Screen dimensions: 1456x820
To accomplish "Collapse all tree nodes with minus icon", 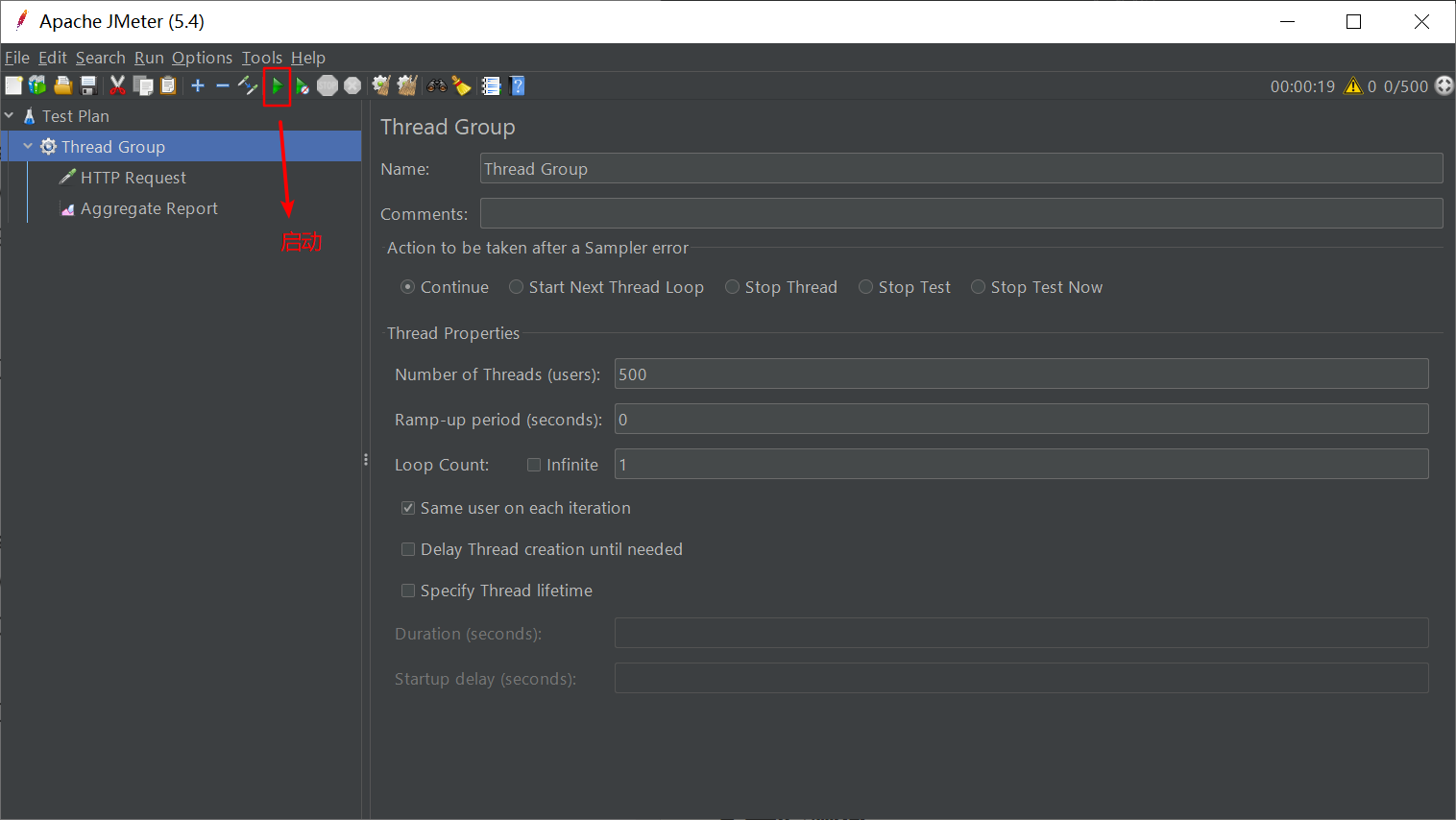I will pyautogui.click(x=223, y=86).
